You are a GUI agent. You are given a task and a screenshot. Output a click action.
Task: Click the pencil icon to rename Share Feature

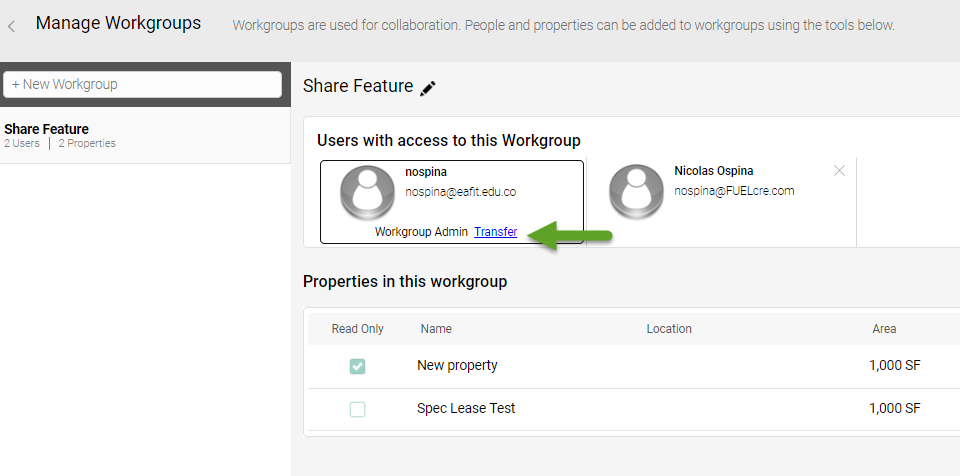point(428,88)
